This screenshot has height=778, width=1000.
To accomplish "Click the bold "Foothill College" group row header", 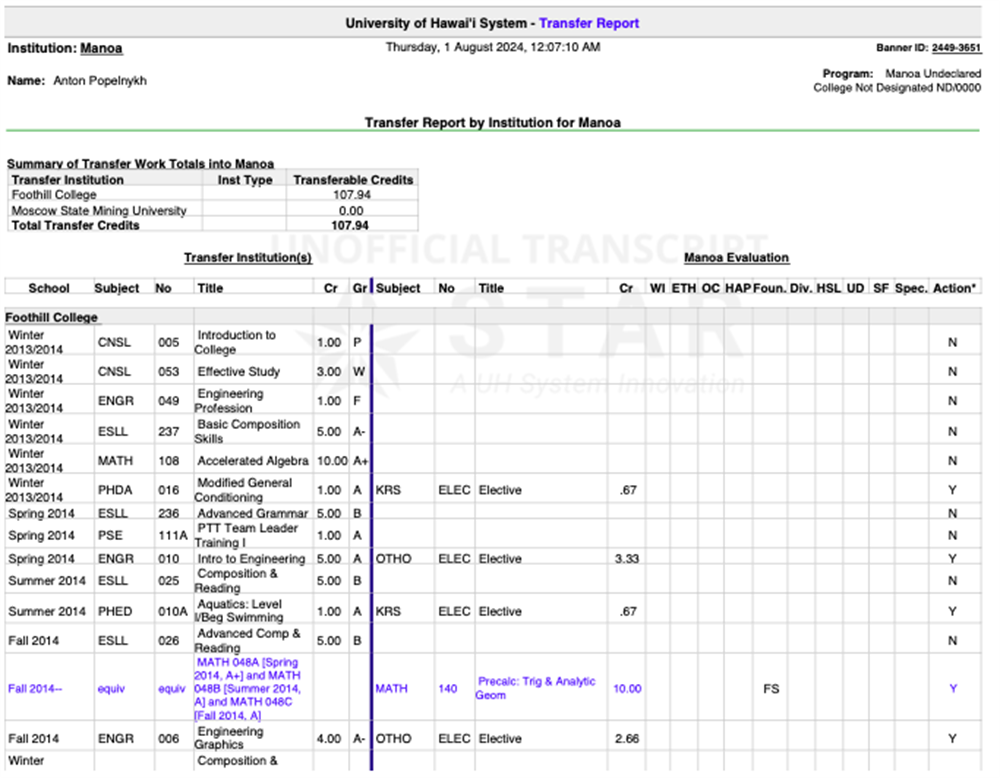I will [52, 318].
